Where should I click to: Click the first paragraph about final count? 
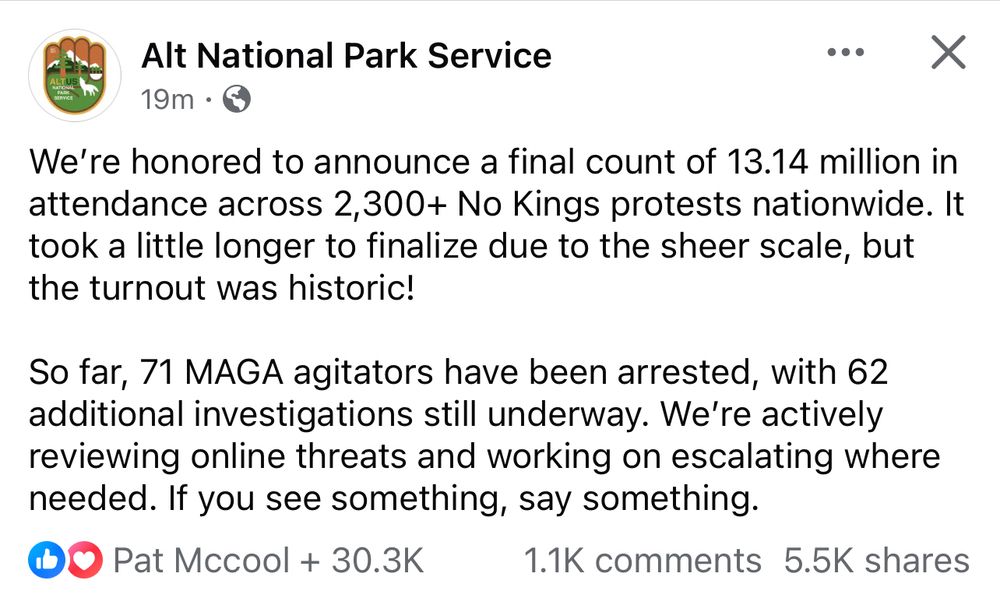pyautogui.click(x=490, y=225)
